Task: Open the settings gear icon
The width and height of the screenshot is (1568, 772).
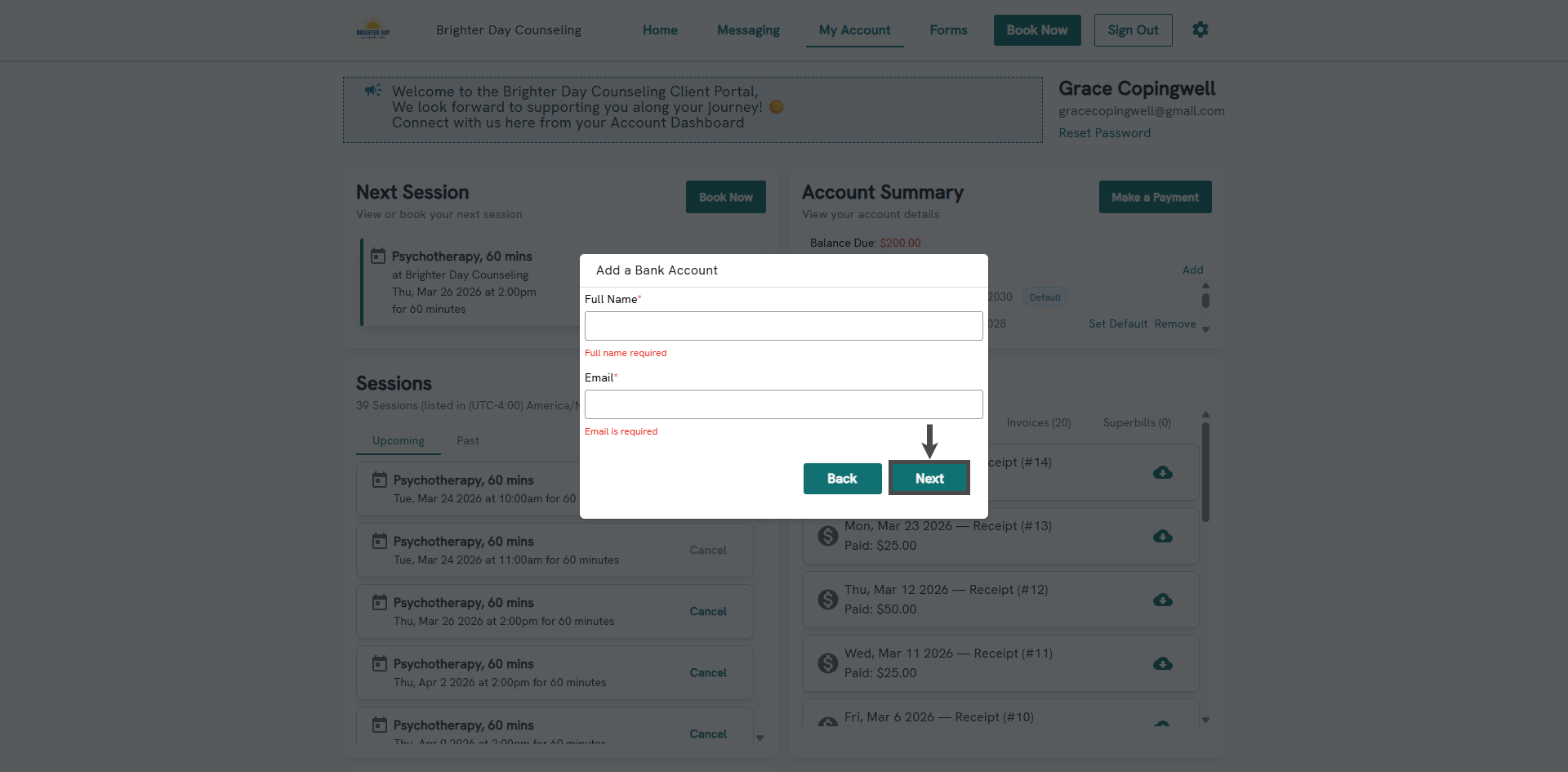Action: pos(1200,30)
